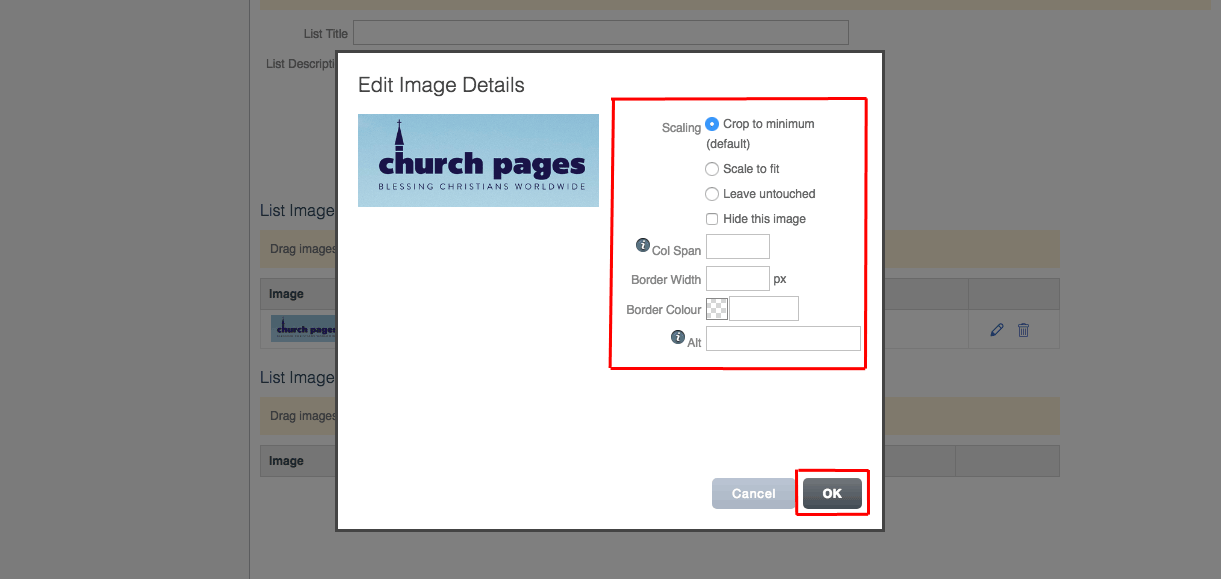Click the Edit Image Details heading

point(441,85)
